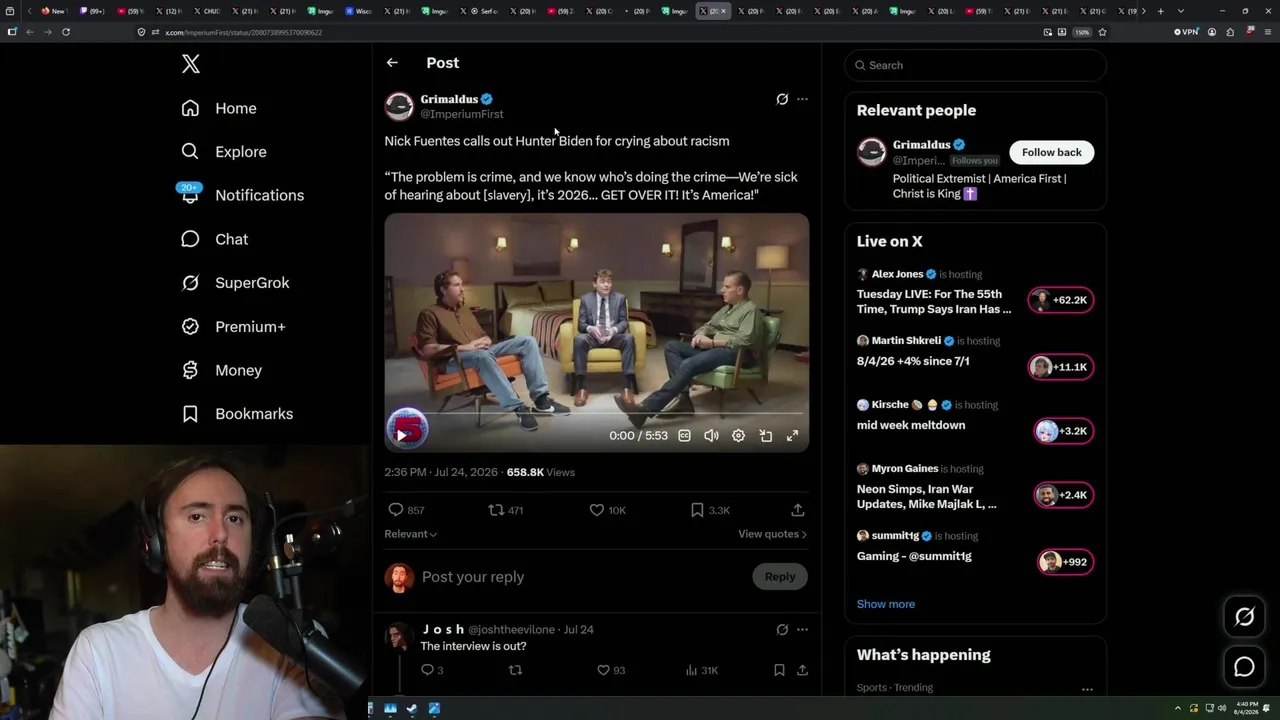Reply to the post with 857 replies
The width and height of the screenshot is (1280, 720).
[406, 510]
